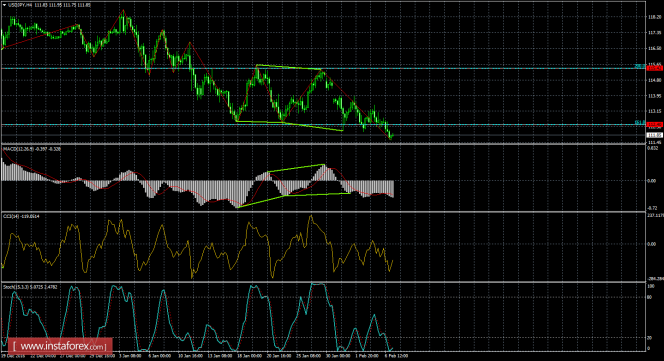Select the lower cyan horizontal level line
This screenshot has height=361, width=664.
pyautogui.click(x=323, y=125)
